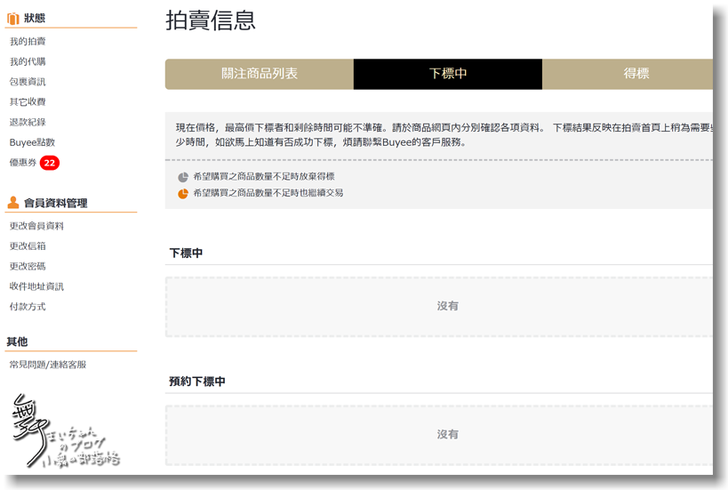Click the orange pie icon for 繼續交易

coord(183,193)
